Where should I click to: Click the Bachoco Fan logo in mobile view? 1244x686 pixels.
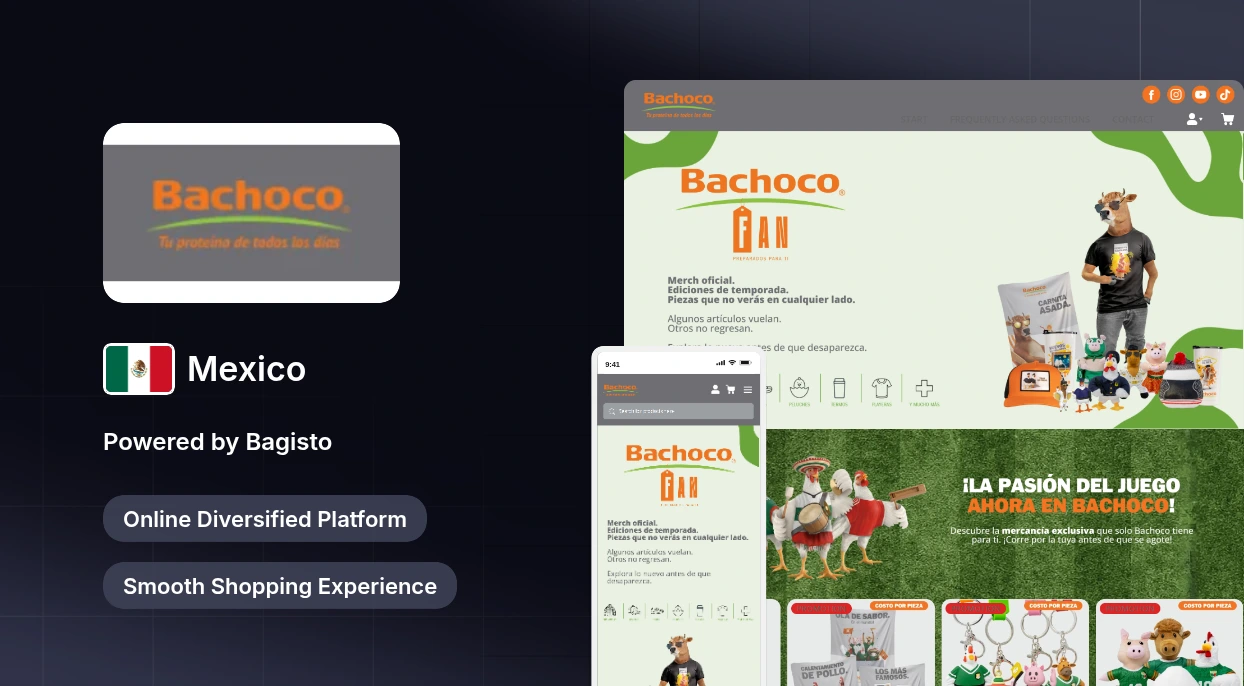(680, 475)
